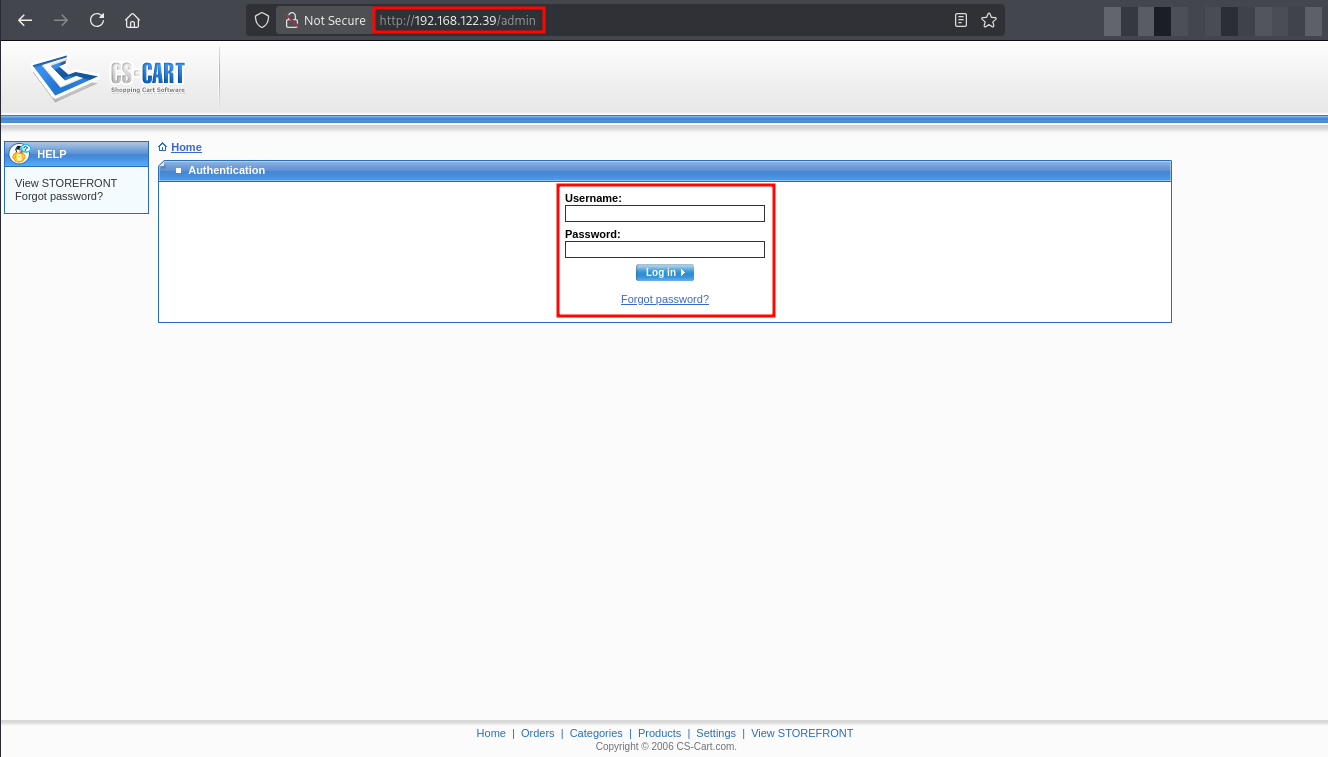Click the Copyright 2006 CS-Cart.com text
The width and height of the screenshot is (1328, 757).
(x=665, y=746)
